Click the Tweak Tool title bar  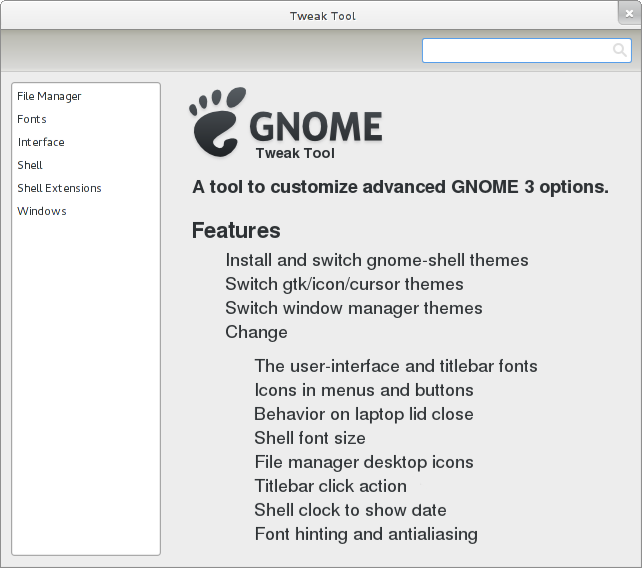pos(322,16)
